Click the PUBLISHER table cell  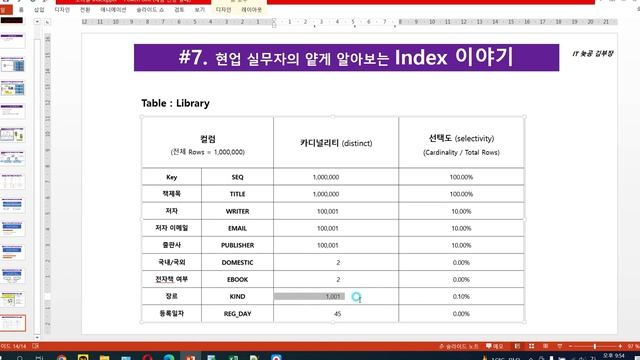coord(237,245)
